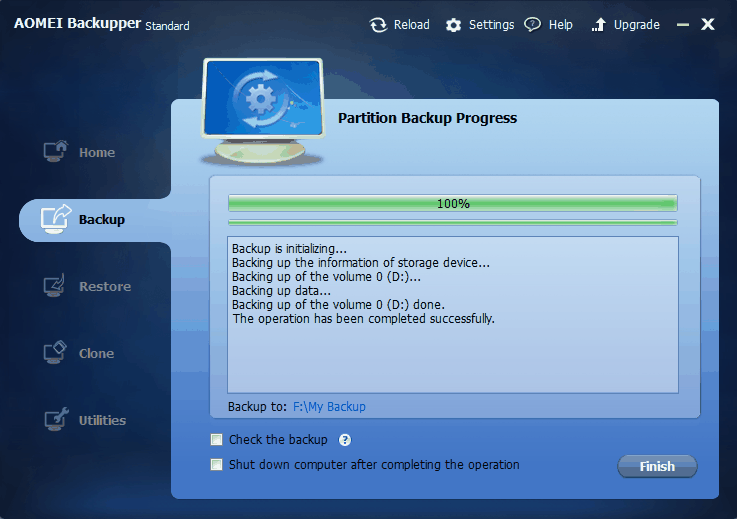Click the 'Backup to:' label

[x=257, y=407]
